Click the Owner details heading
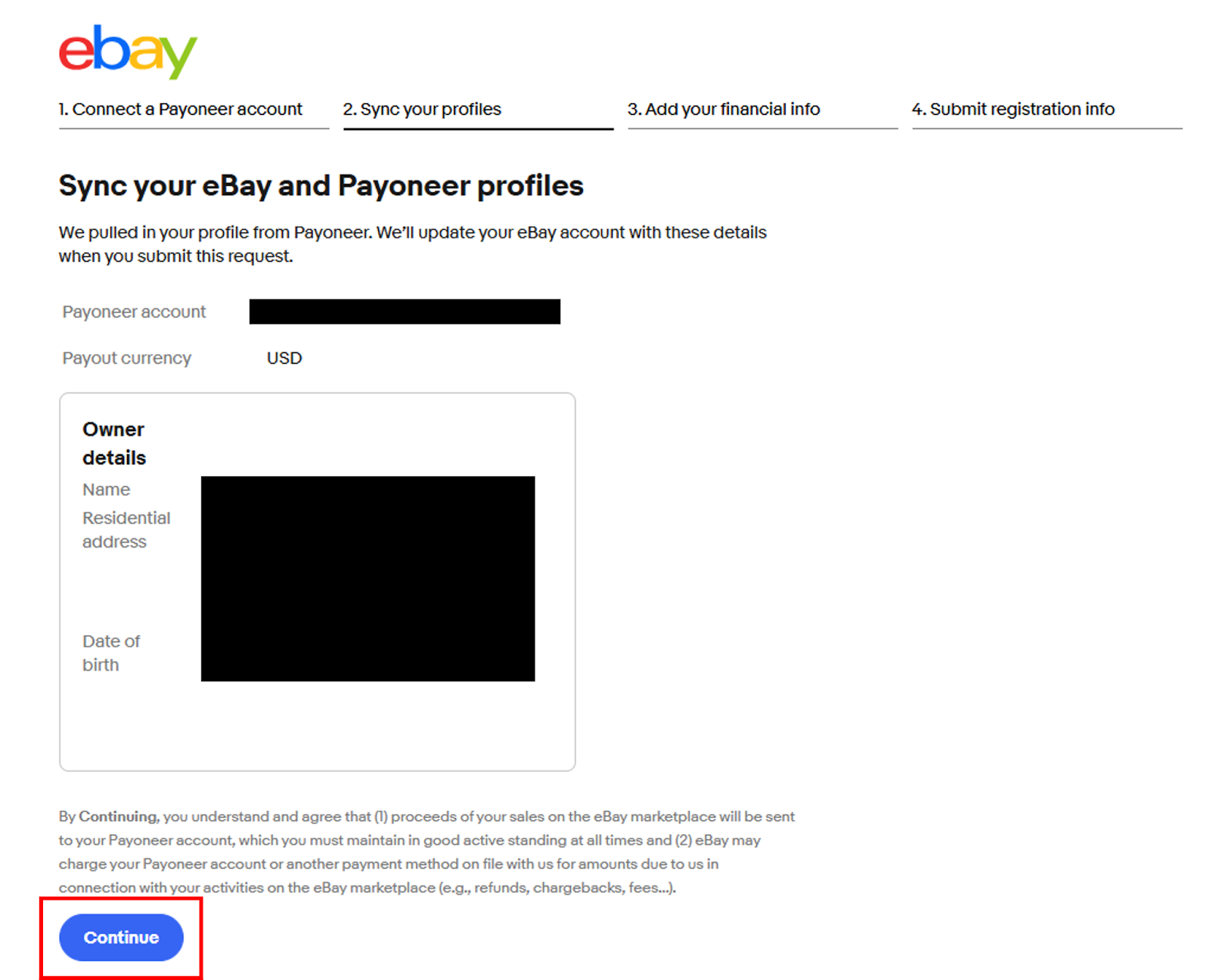 114,443
